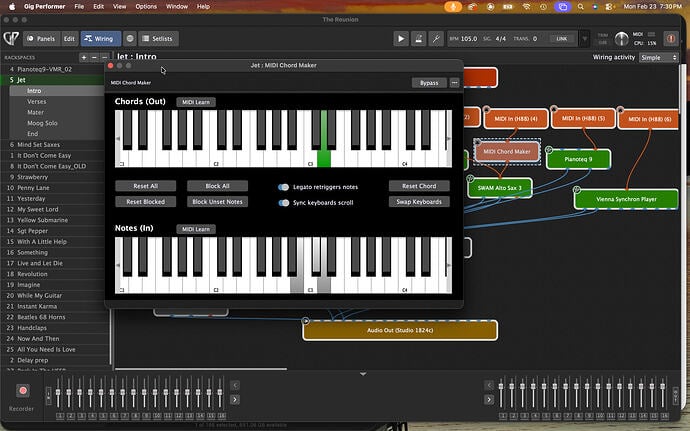
Task: Select the Penny Lane rackspace
Action: [33, 187]
